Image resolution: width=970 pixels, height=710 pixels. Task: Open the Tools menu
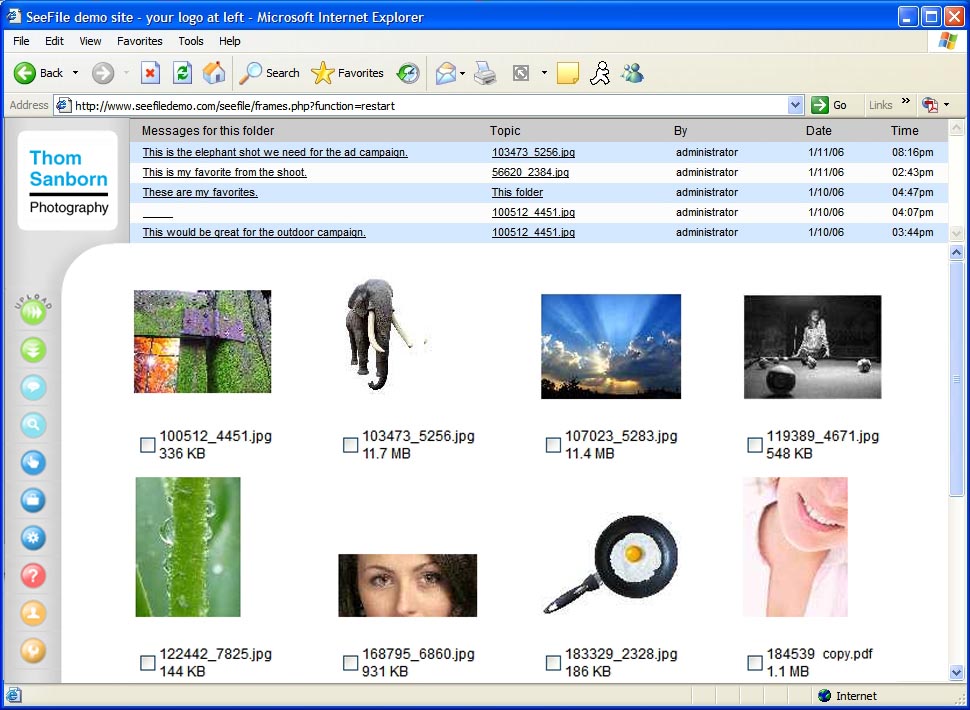click(x=190, y=41)
